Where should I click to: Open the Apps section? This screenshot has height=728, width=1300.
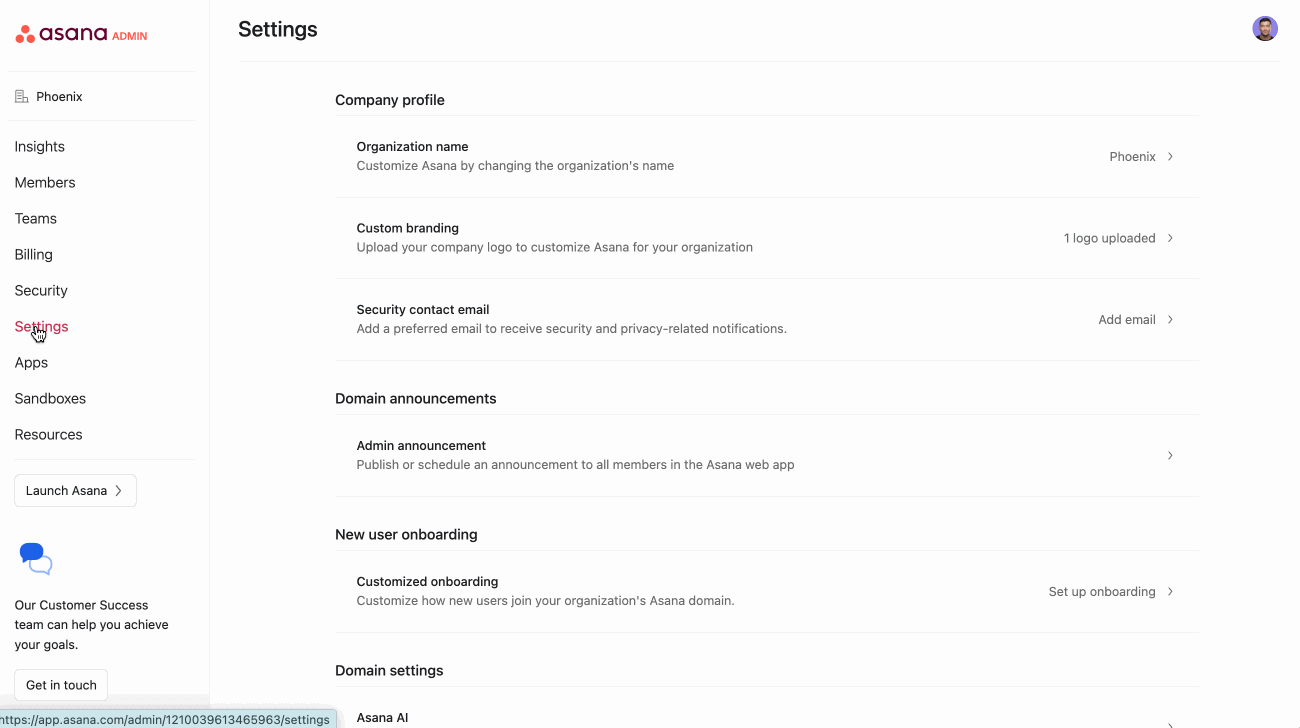click(31, 363)
